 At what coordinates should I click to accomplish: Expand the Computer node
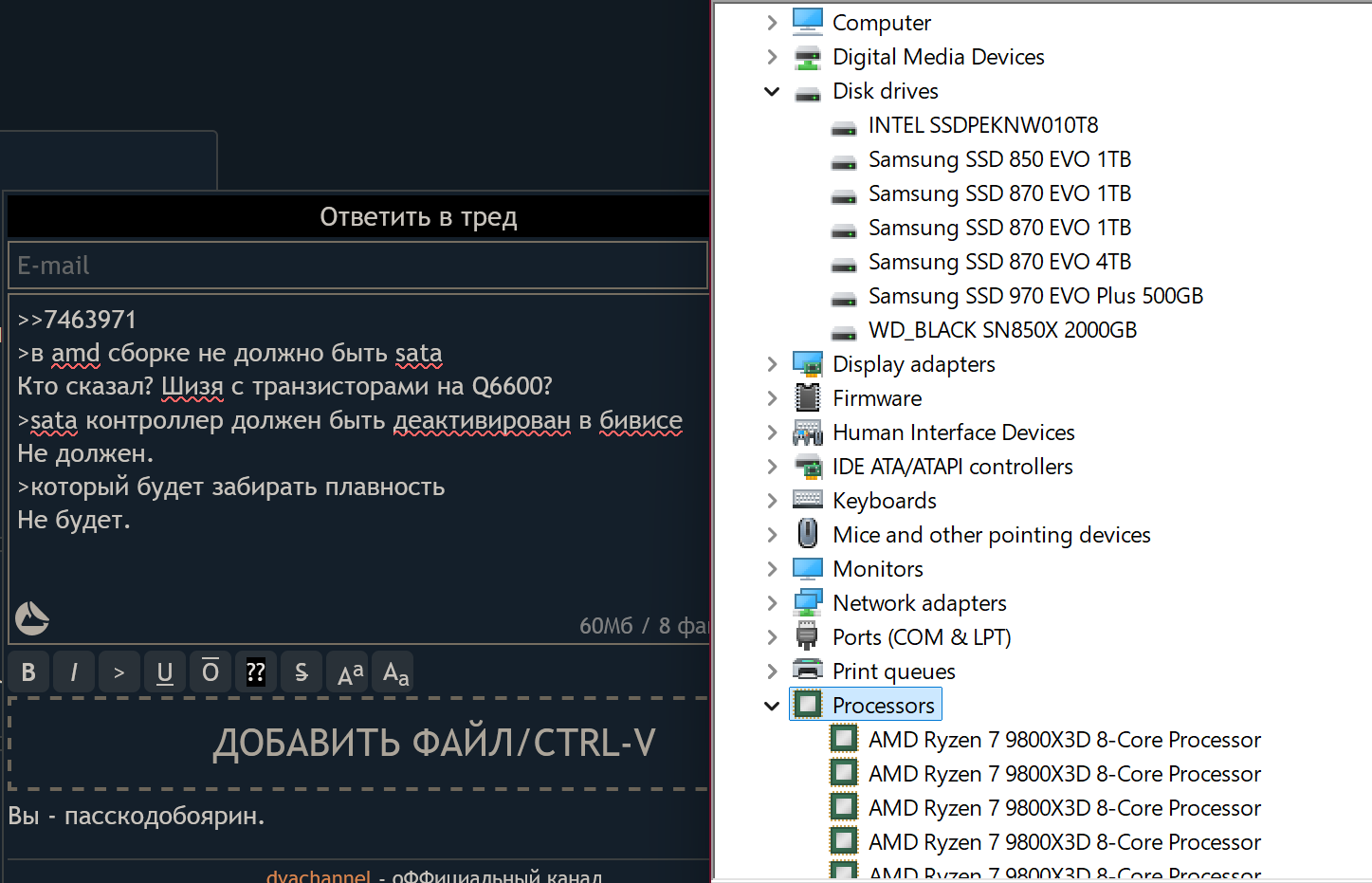coord(772,23)
